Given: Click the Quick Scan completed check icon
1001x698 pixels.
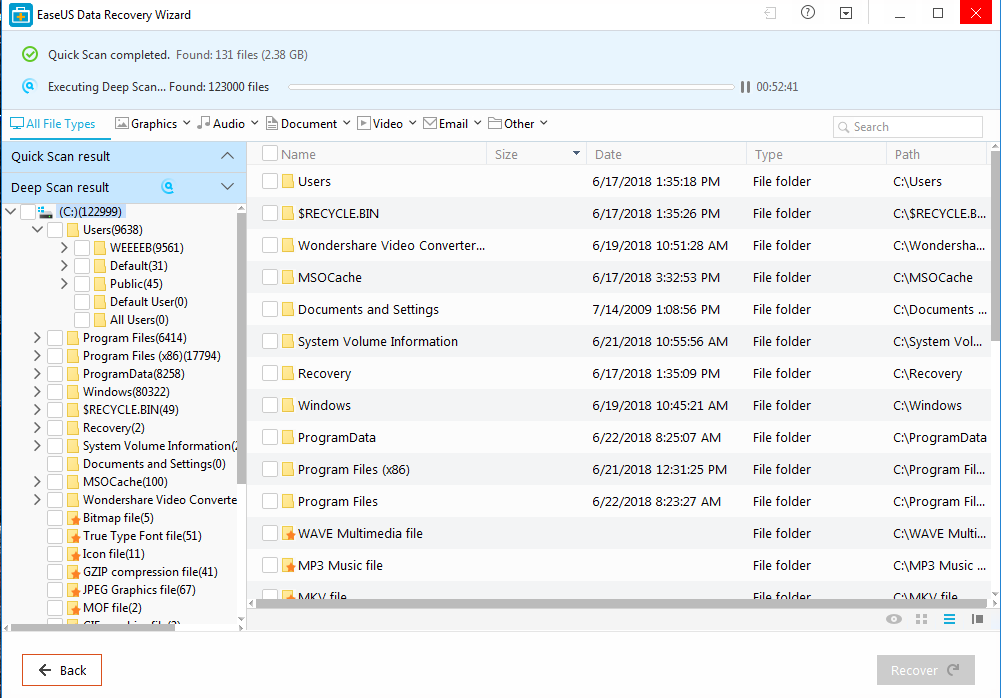Looking at the screenshot, I should click(30, 54).
